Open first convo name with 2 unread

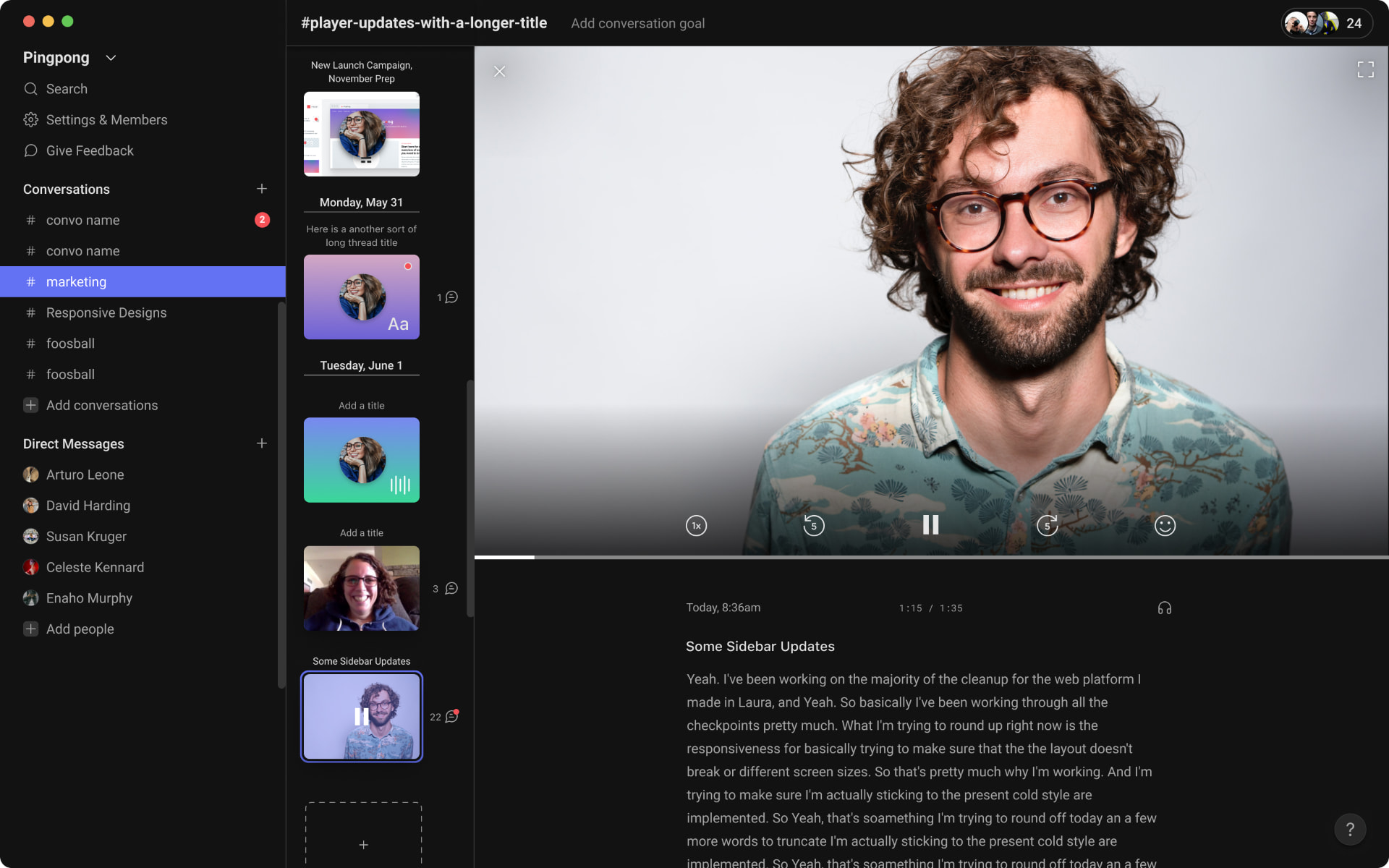point(143,220)
